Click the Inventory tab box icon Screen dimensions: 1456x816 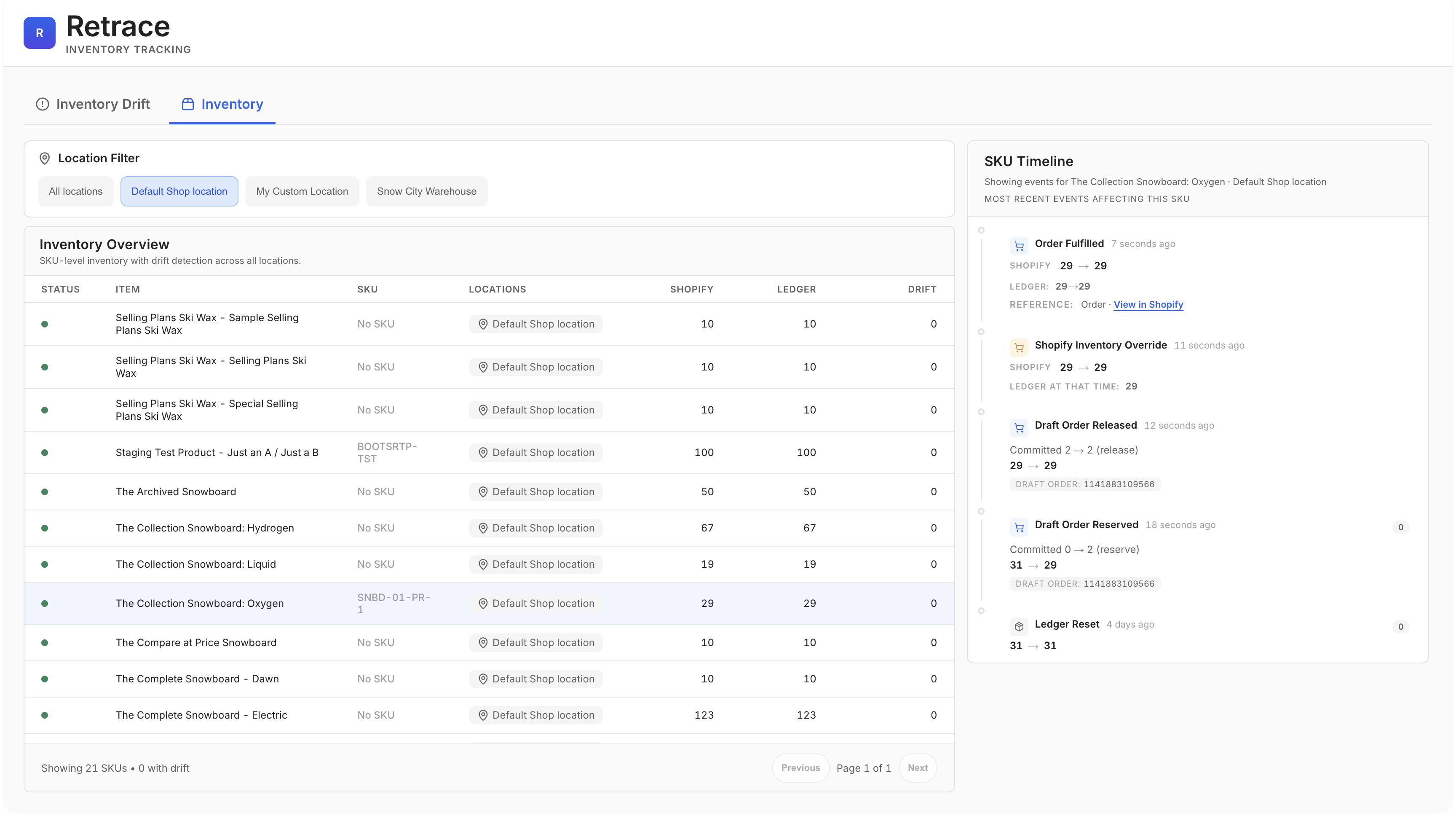pos(187,104)
